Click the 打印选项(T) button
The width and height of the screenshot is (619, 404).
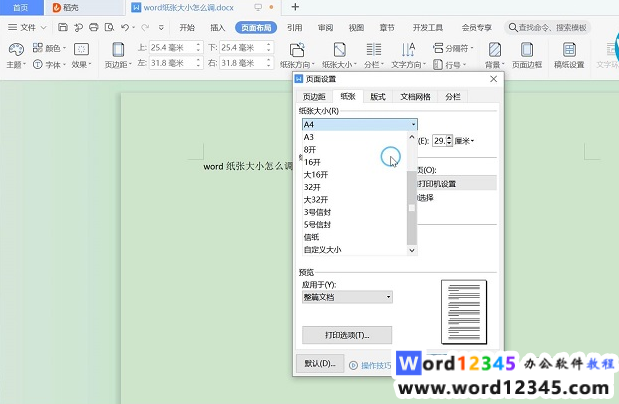click(x=347, y=335)
